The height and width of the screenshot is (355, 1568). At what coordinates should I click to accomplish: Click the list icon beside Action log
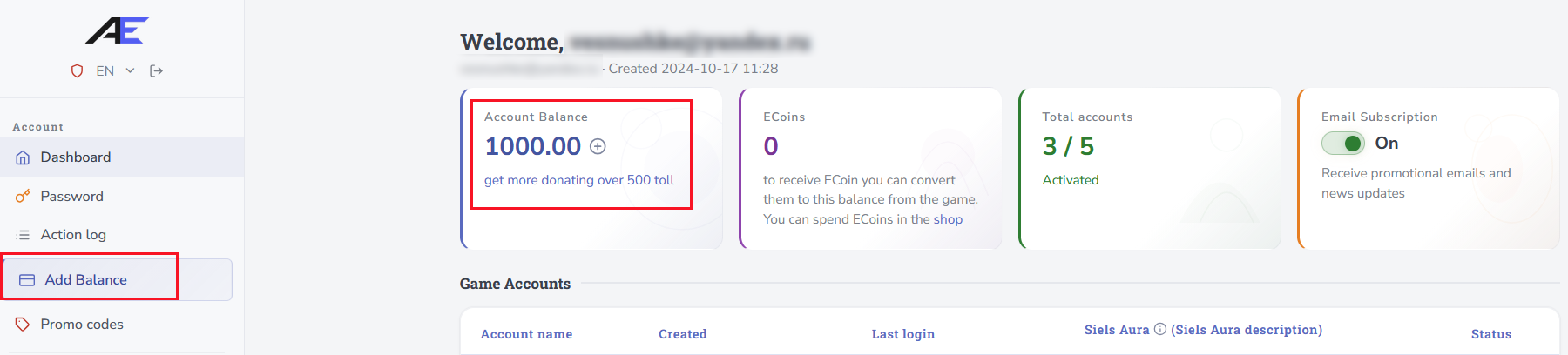pos(23,235)
